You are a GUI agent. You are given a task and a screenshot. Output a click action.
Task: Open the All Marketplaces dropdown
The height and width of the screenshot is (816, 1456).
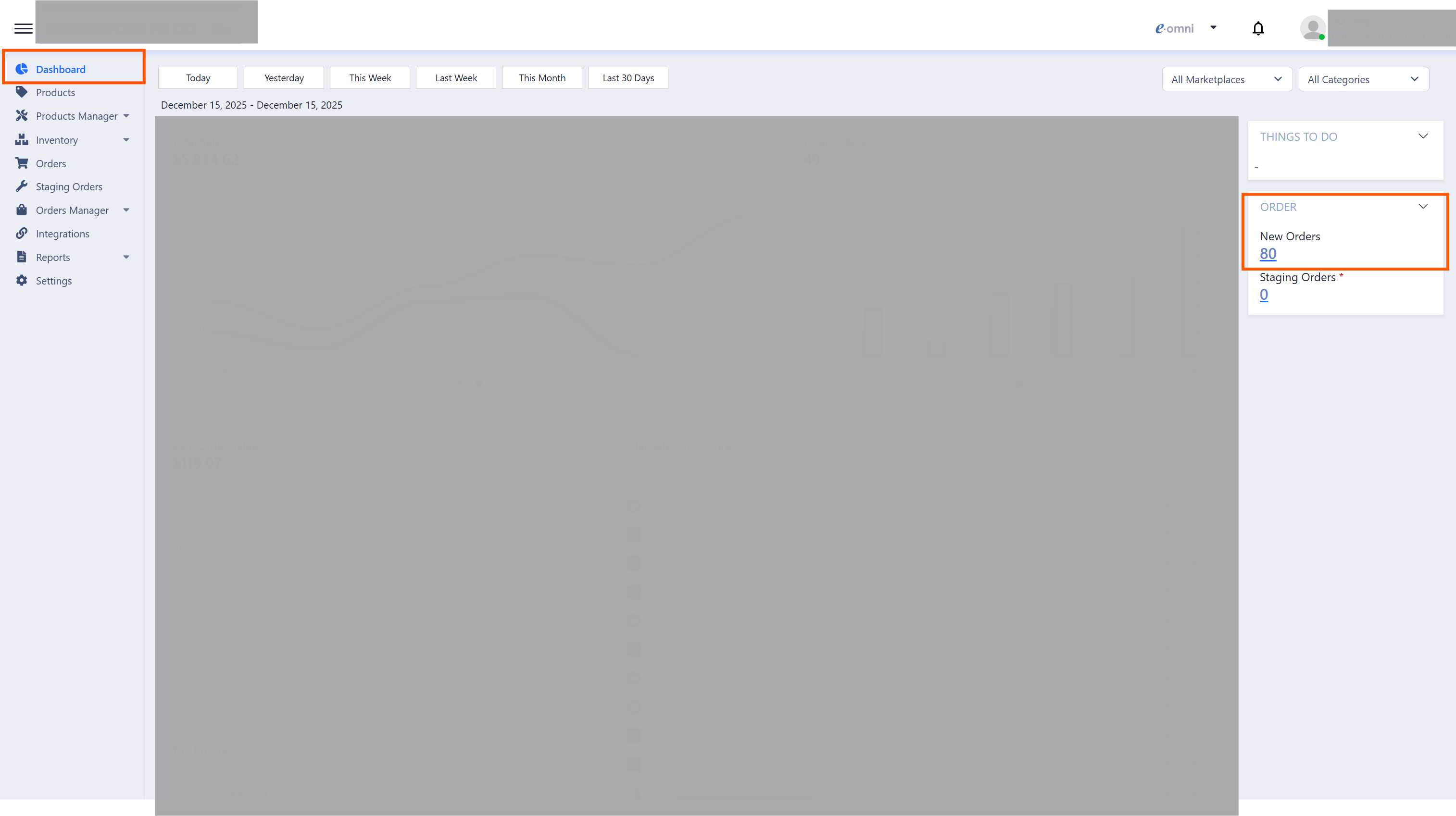point(1227,80)
